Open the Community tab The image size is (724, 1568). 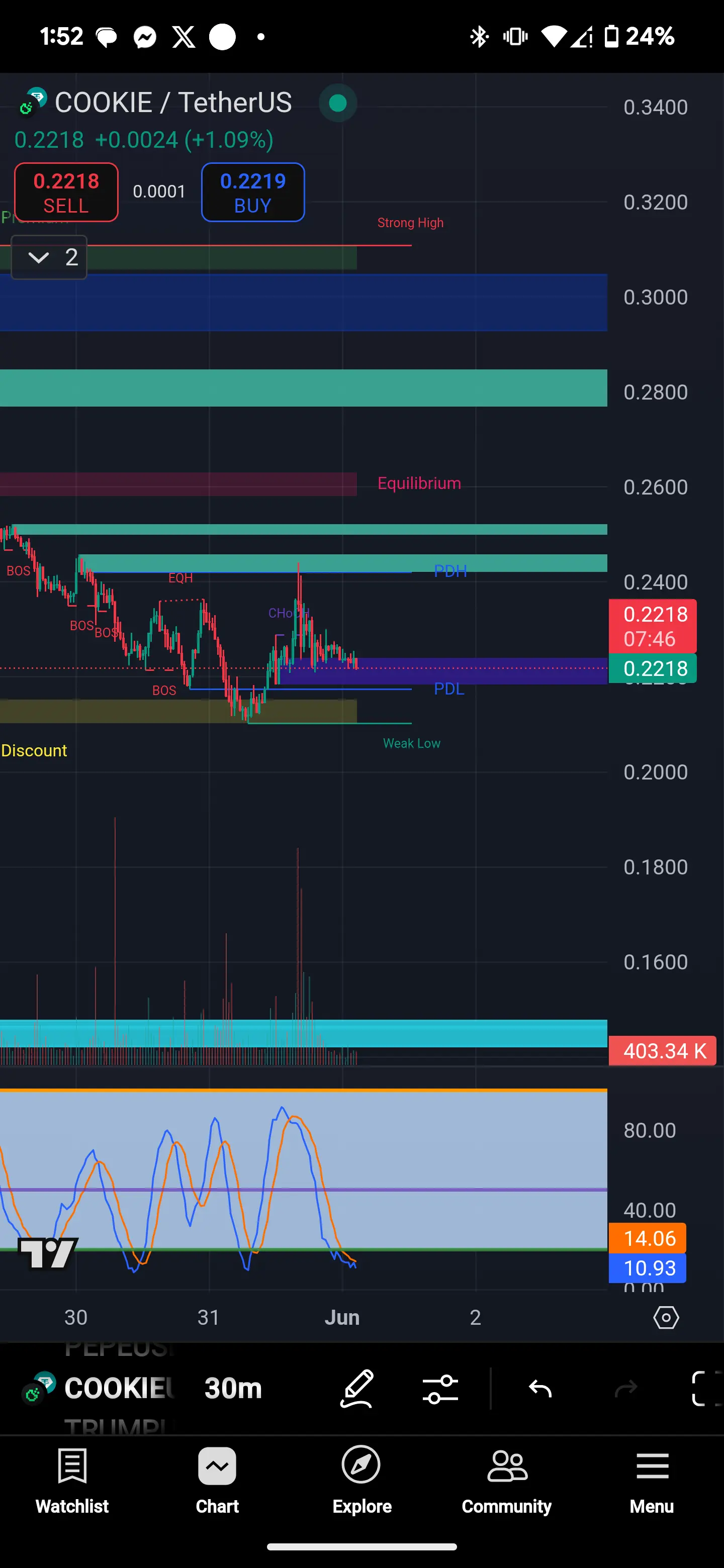507,1481
